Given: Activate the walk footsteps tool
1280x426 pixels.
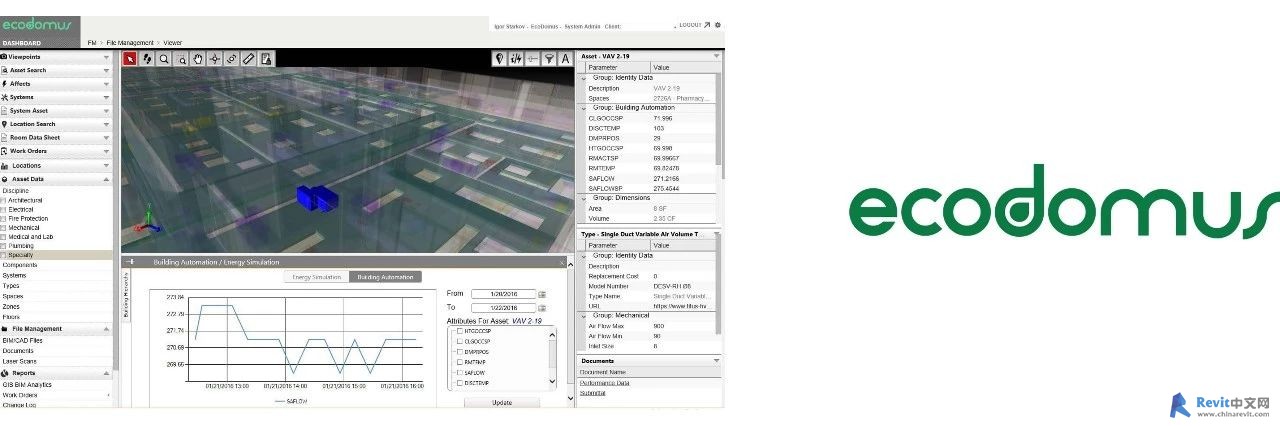Looking at the screenshot, I should point(146,59).
